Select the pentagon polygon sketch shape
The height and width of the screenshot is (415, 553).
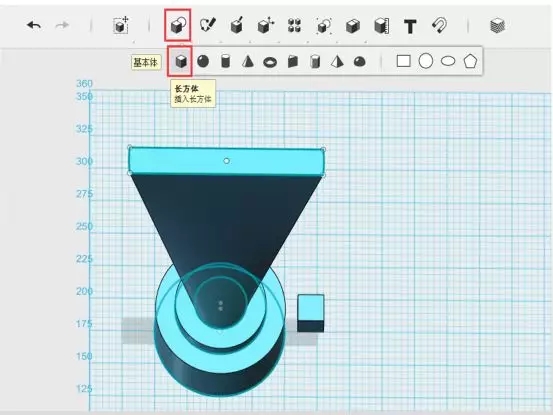point(470,61)
